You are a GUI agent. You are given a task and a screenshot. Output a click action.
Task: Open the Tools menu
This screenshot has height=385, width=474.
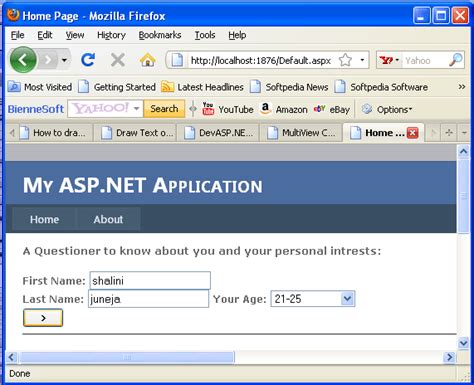tap(205, 35)
